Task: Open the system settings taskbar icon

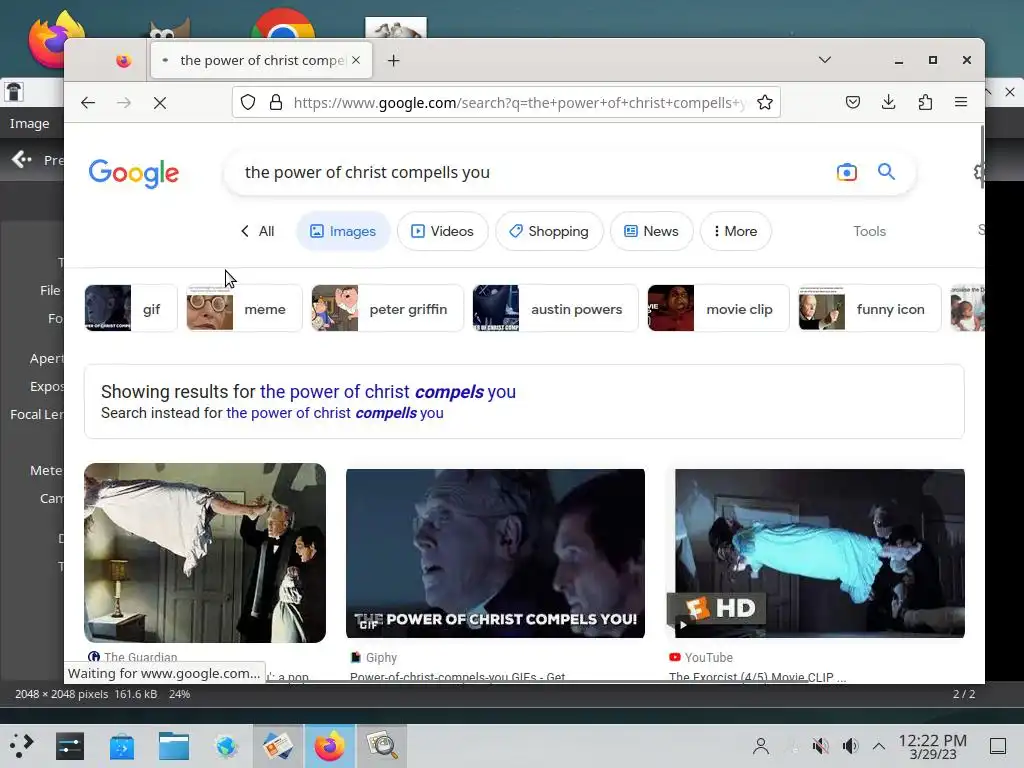Action: (70, 746)
